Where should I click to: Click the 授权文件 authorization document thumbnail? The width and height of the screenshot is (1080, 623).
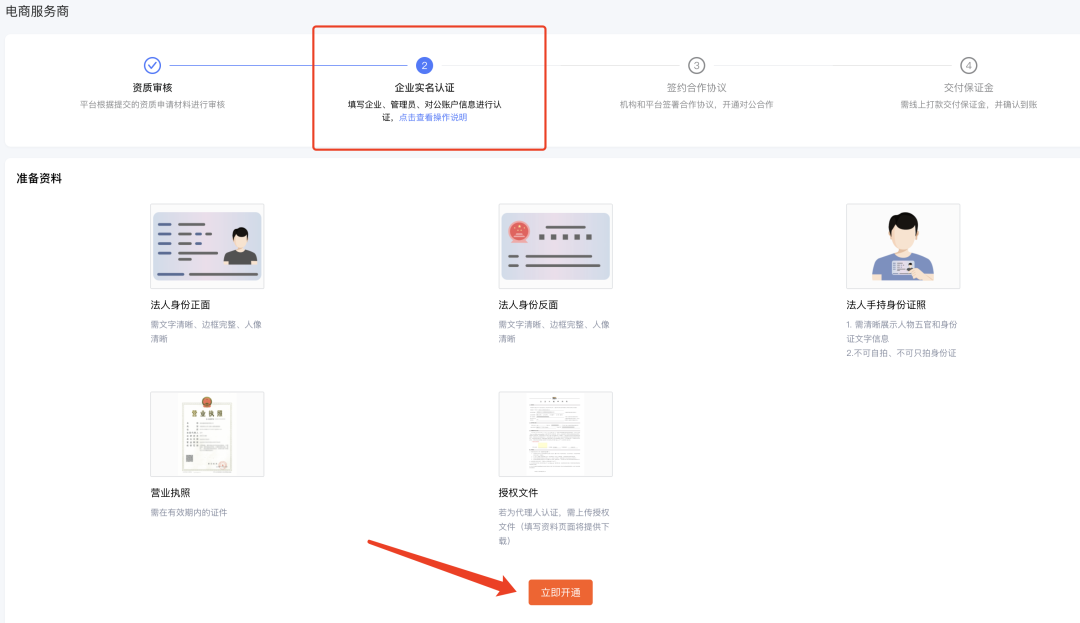[x=555, y=434]
